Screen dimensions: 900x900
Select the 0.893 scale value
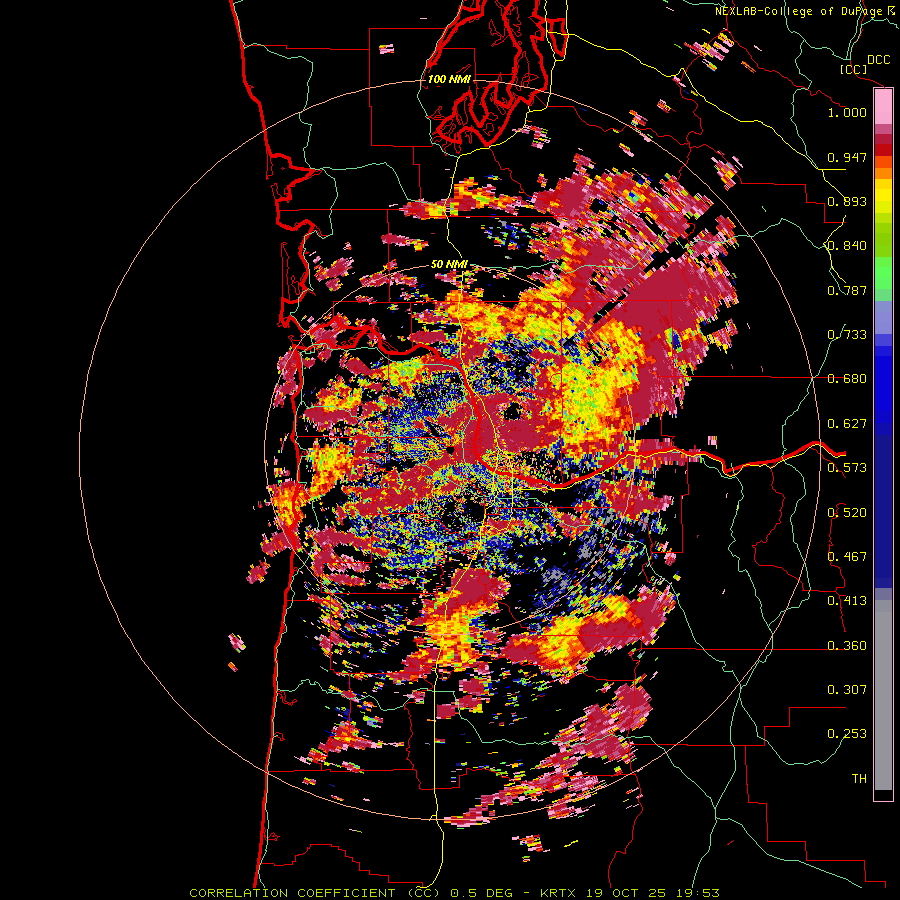point(847,201)
